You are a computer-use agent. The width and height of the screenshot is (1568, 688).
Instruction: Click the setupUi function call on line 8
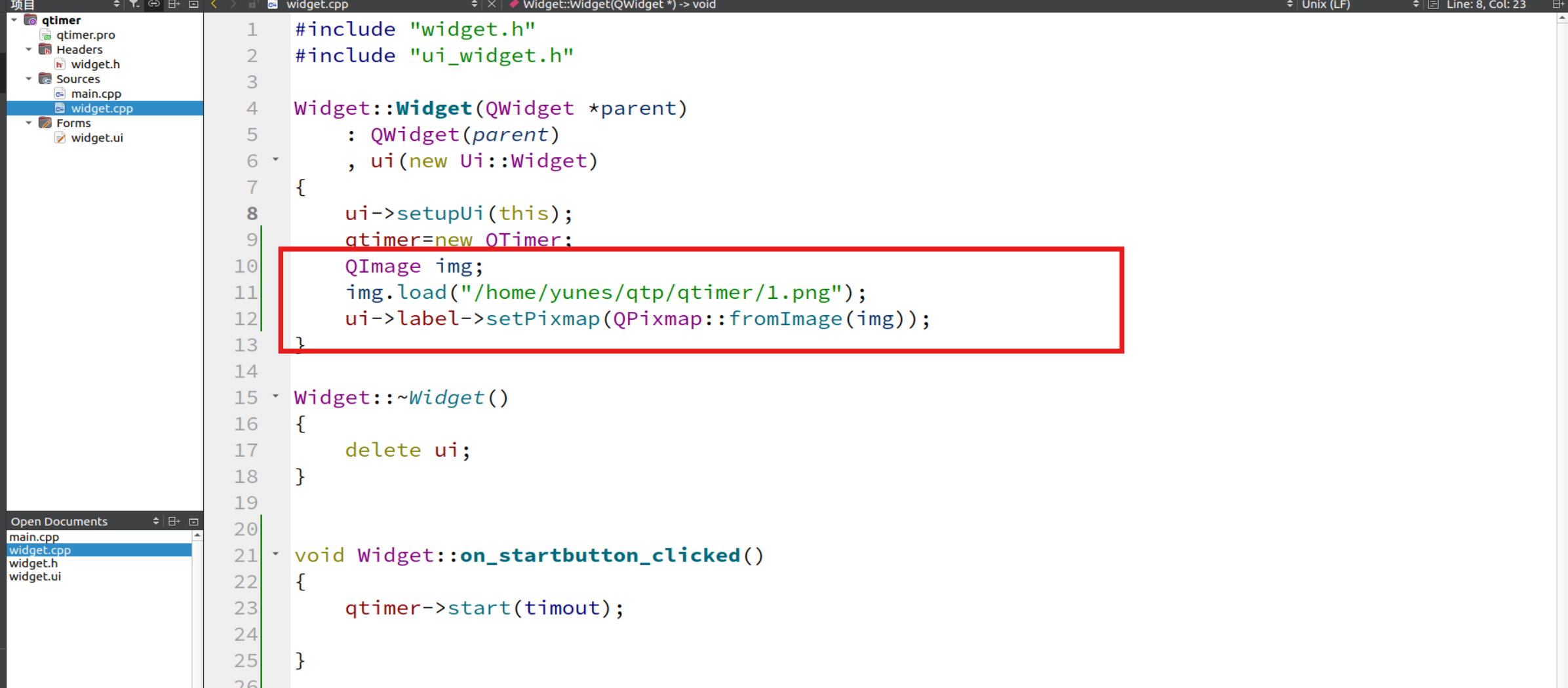click(x=440, y=214)
